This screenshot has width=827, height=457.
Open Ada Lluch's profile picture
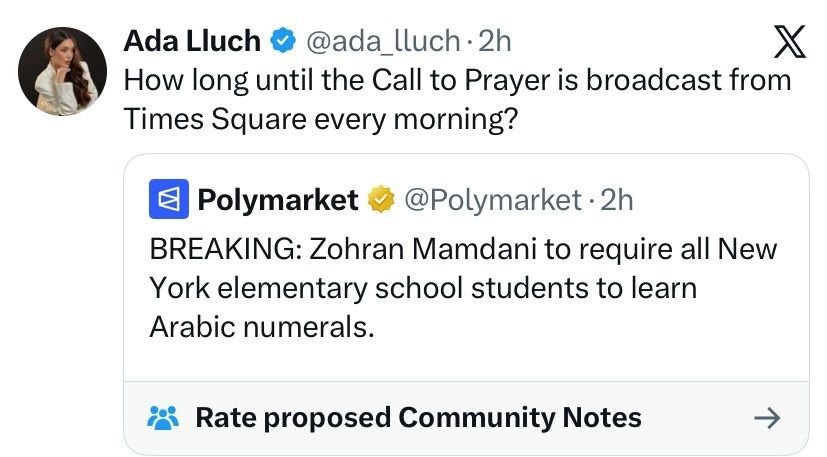coord(62,71)
